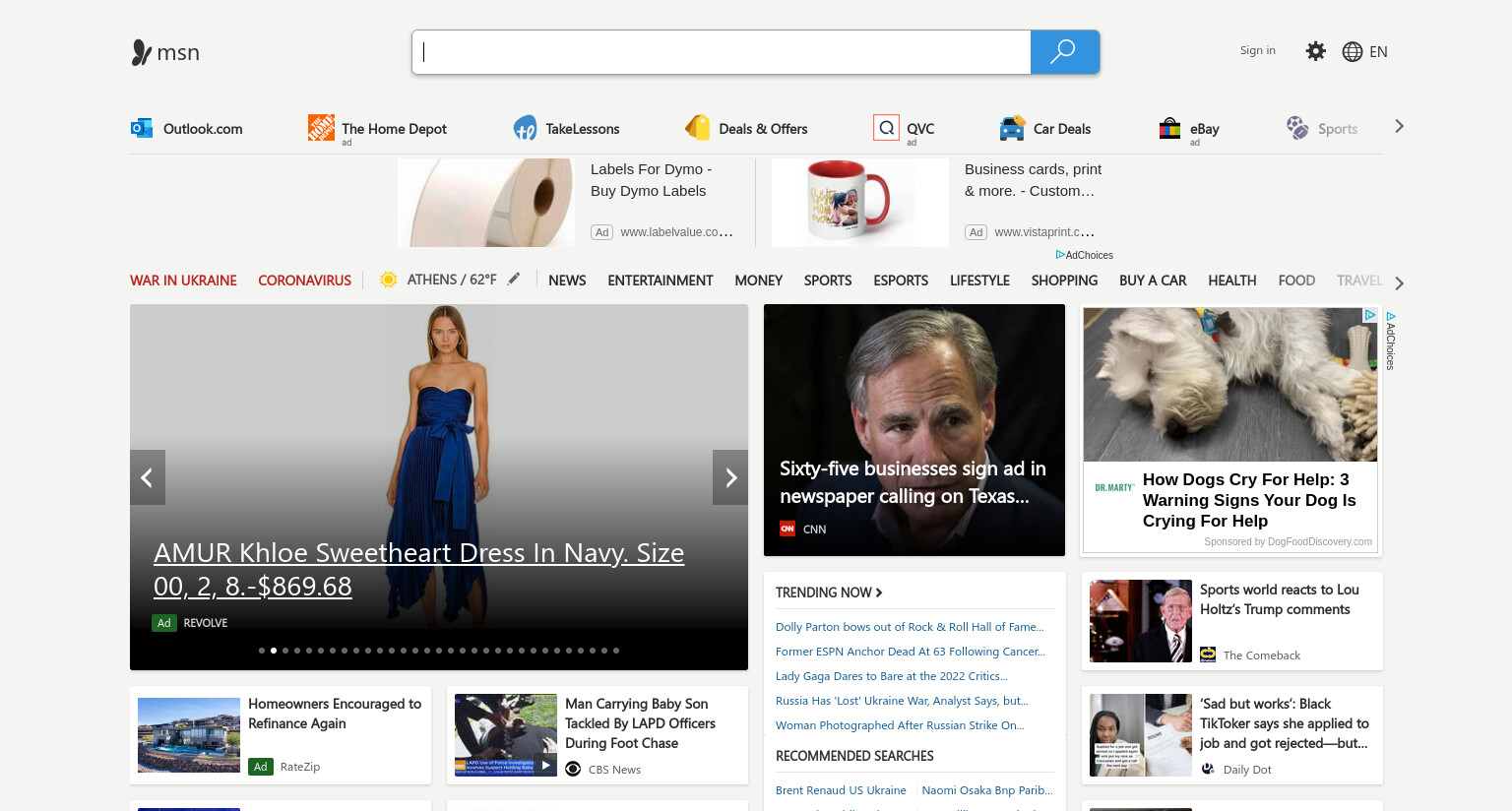Open Russia Has 'Lost' Ukraine War story
Image resolution: width=1512 pixels, height=811 pixels.
(902, 701)
